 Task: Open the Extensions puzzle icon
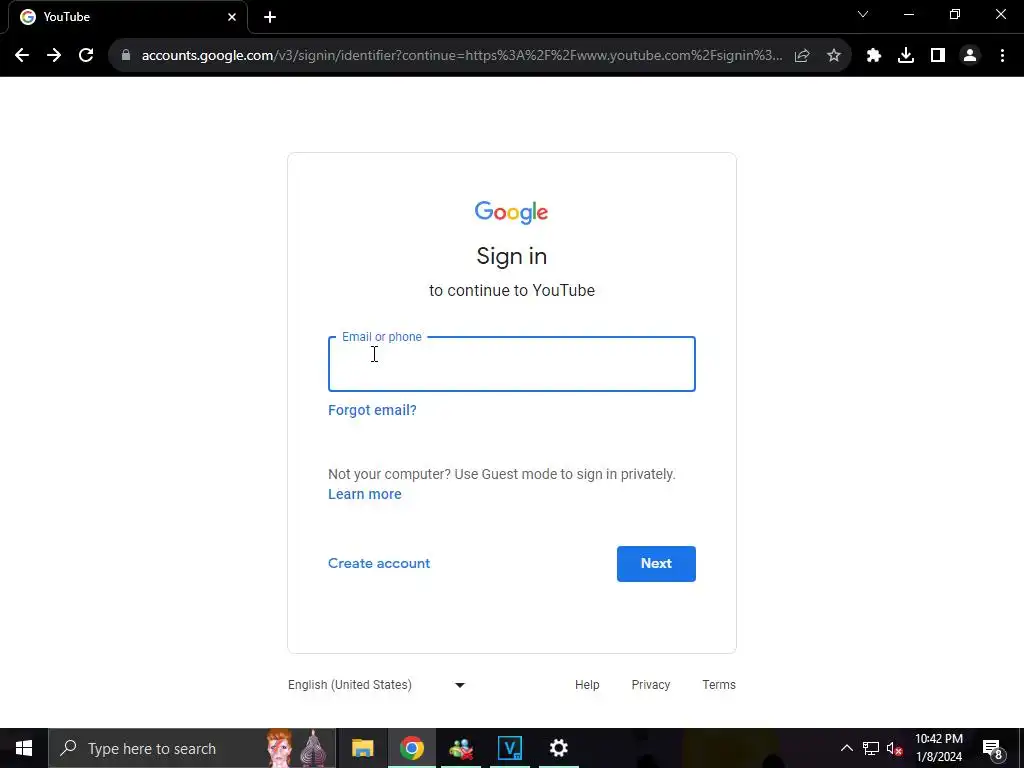click(873, 56)
